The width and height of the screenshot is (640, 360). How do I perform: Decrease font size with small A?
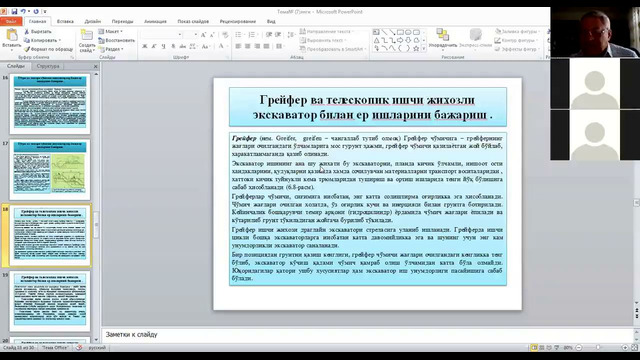(x=212, y=35)
